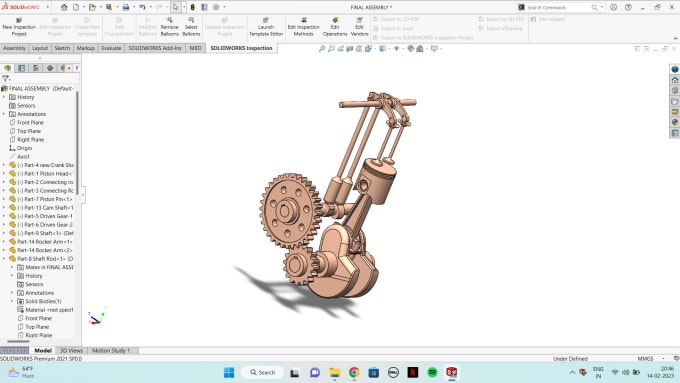Screen dimensions: 680x383
Task: Open the Appearances task pane color ball
Action: coord(675,122)
